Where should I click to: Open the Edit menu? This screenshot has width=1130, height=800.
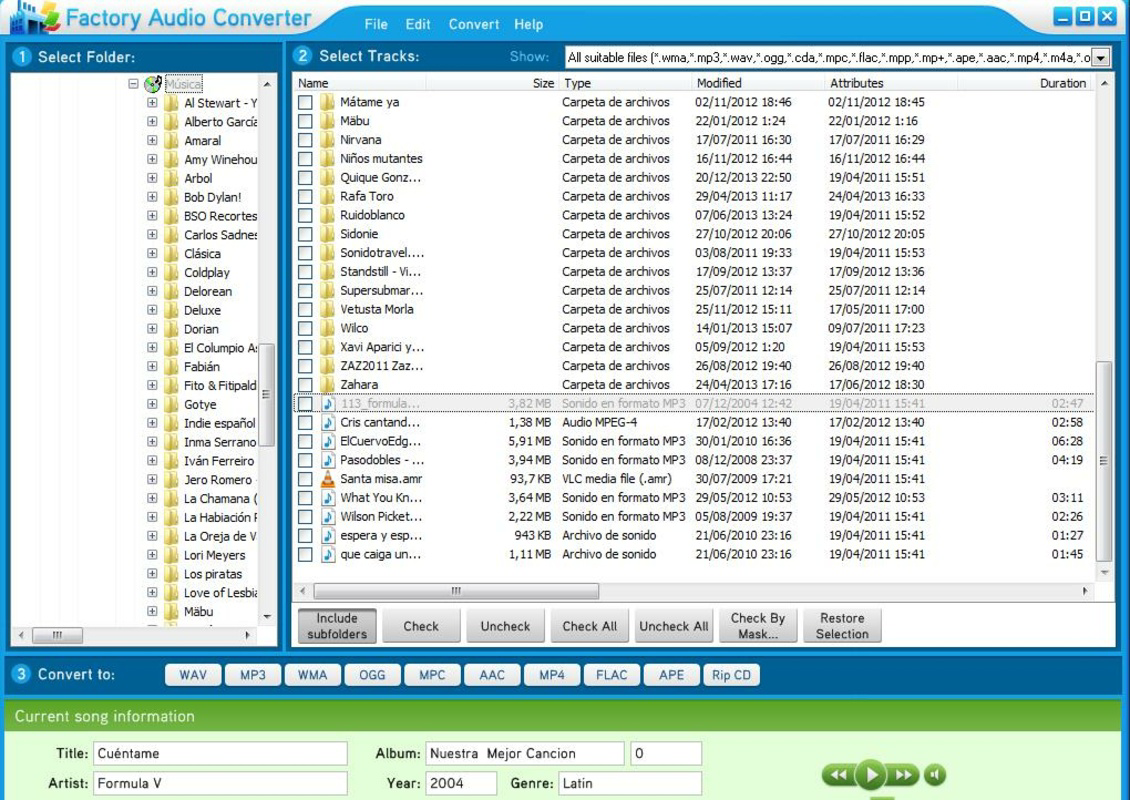tap(417, 24)
